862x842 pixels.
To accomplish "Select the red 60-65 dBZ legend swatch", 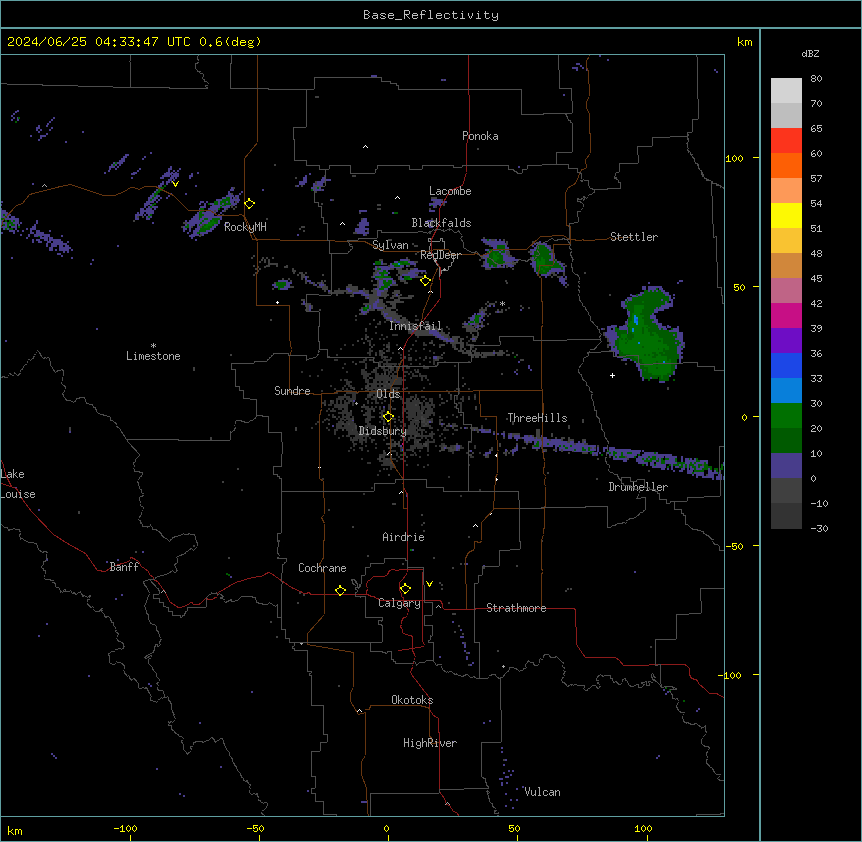I will tap(786, 140).
